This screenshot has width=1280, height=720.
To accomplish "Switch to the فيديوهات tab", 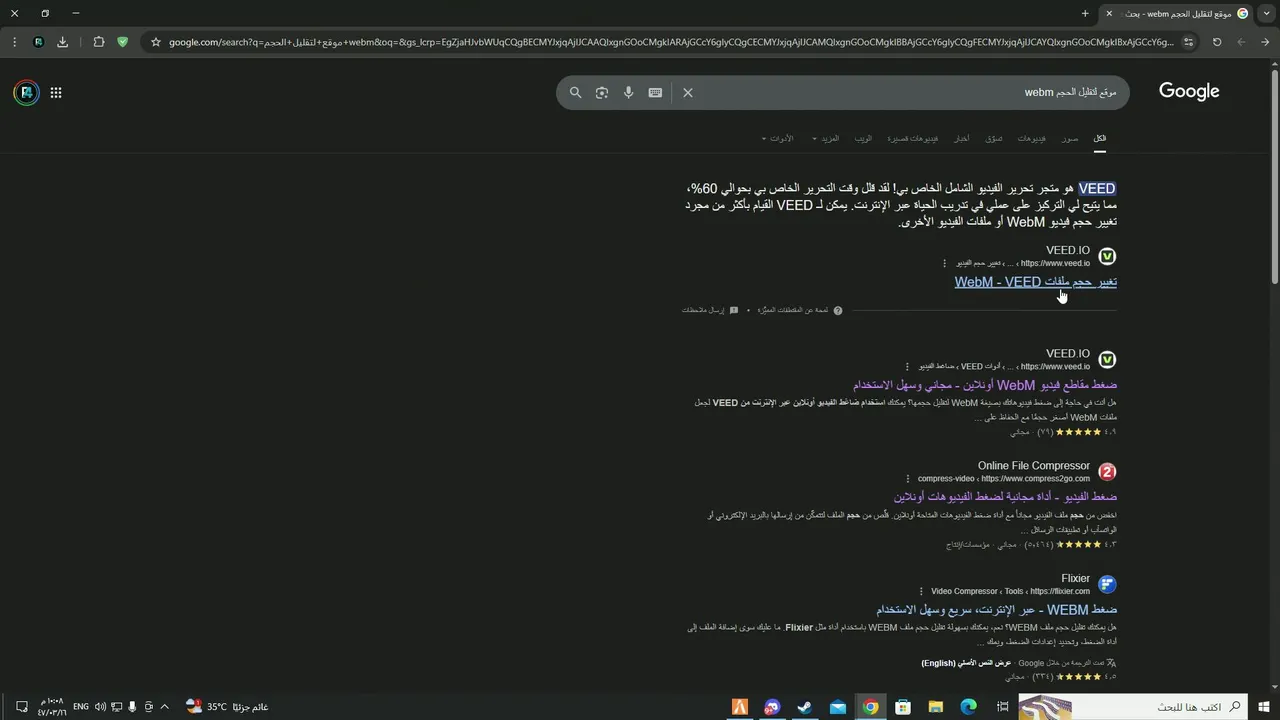I will coord(1032,138).
